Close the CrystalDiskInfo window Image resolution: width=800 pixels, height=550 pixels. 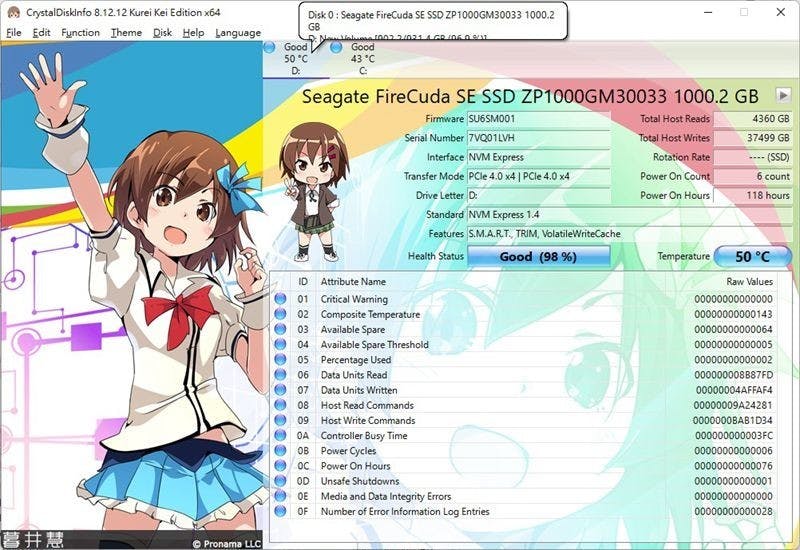[781, 12]
